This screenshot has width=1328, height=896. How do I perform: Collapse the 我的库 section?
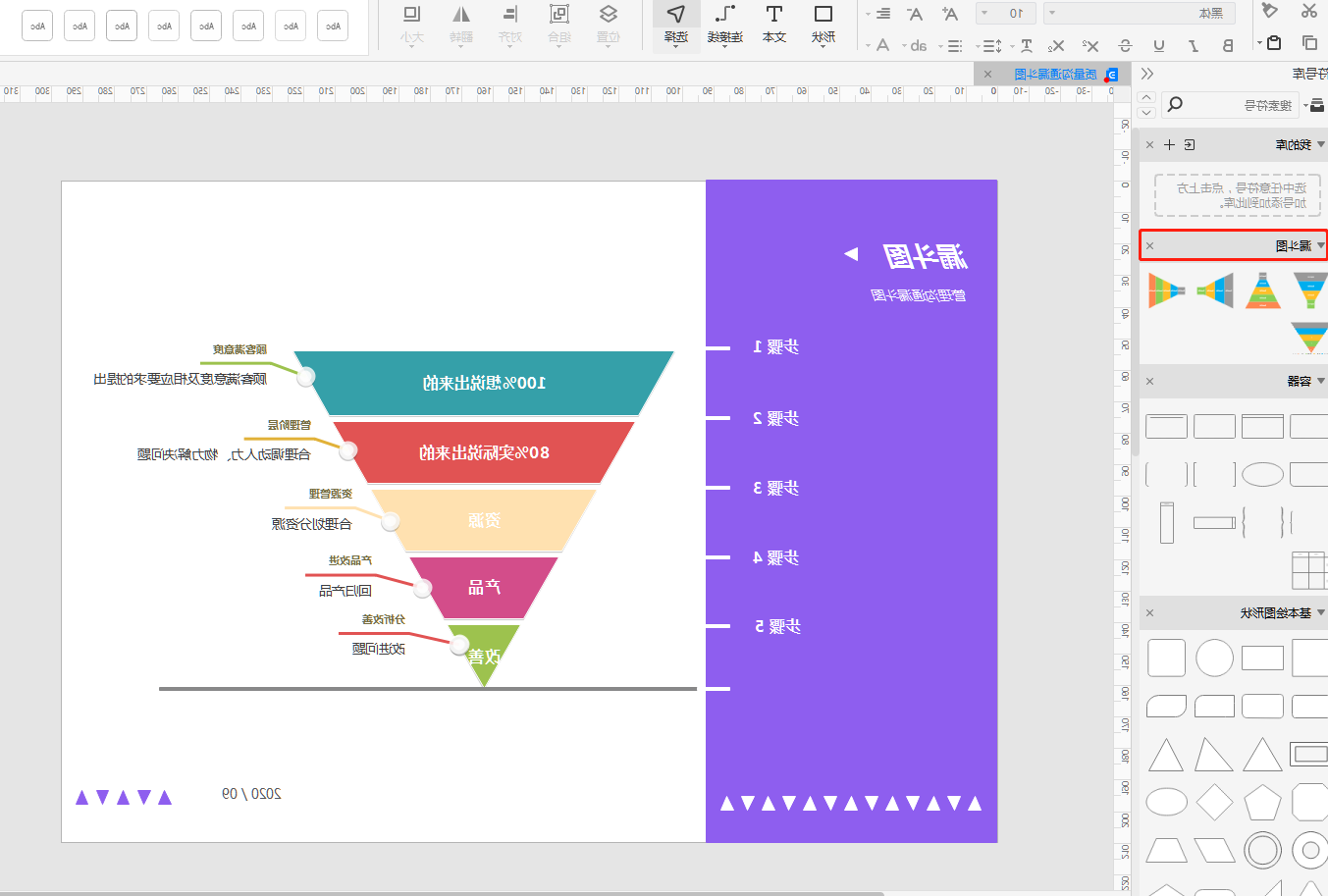tap(1321, 144)
